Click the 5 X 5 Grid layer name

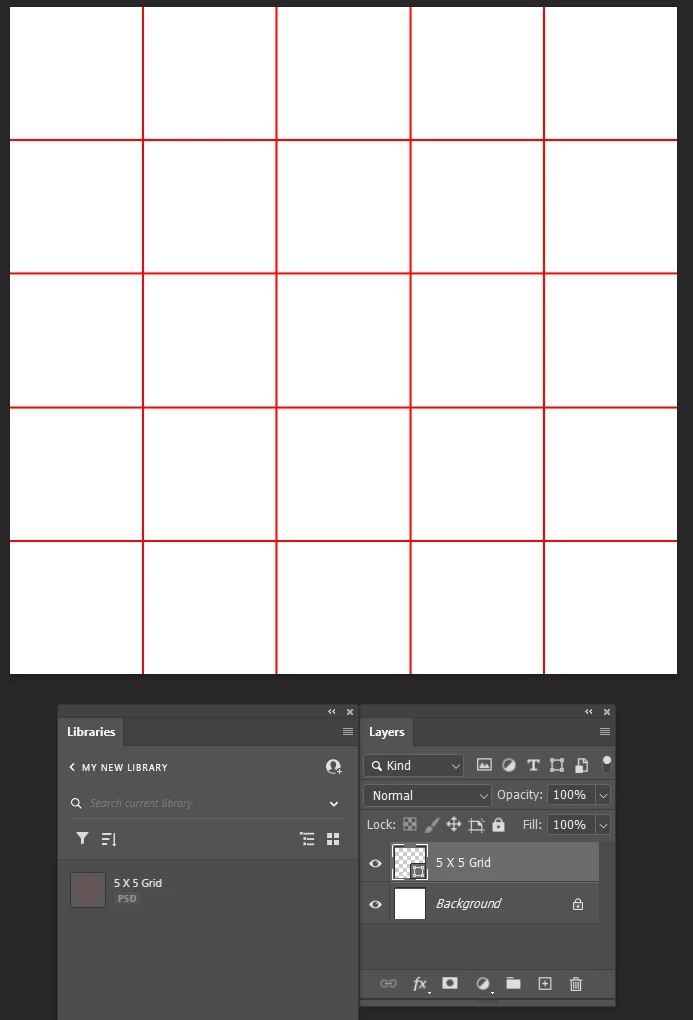[x=463, y=863]
